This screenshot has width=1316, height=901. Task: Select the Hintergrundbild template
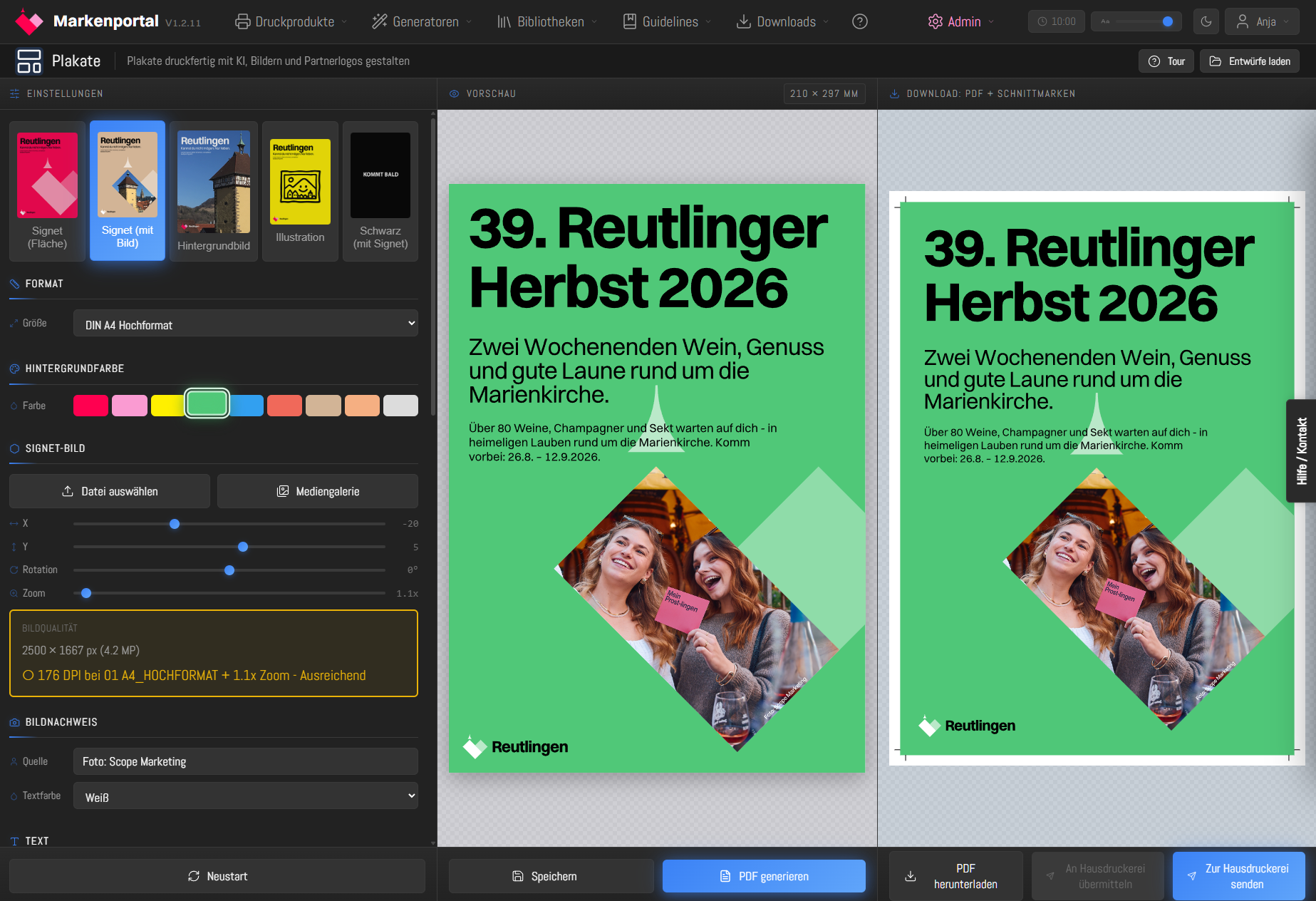214,191
